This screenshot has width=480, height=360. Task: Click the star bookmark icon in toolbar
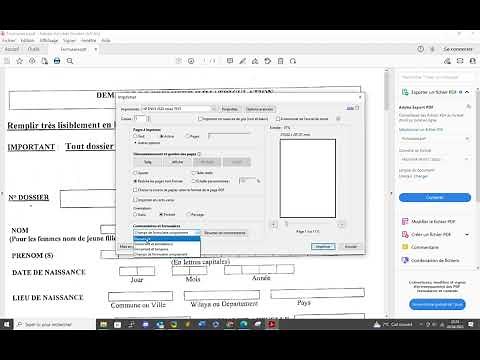point(19,61)
